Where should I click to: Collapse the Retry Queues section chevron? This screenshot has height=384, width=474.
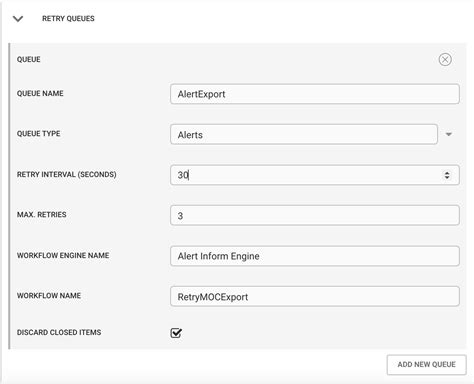point(18,19)
